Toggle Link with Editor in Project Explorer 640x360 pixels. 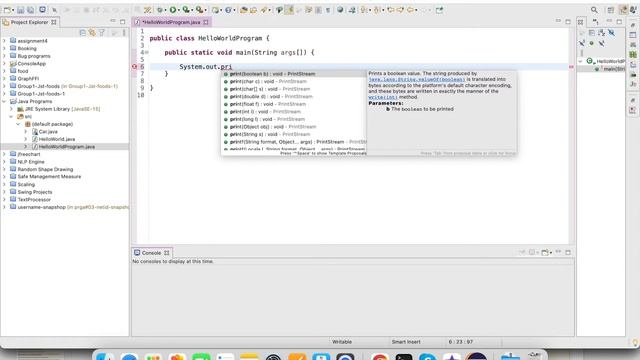pyautogui.click(x=92, y=32)
